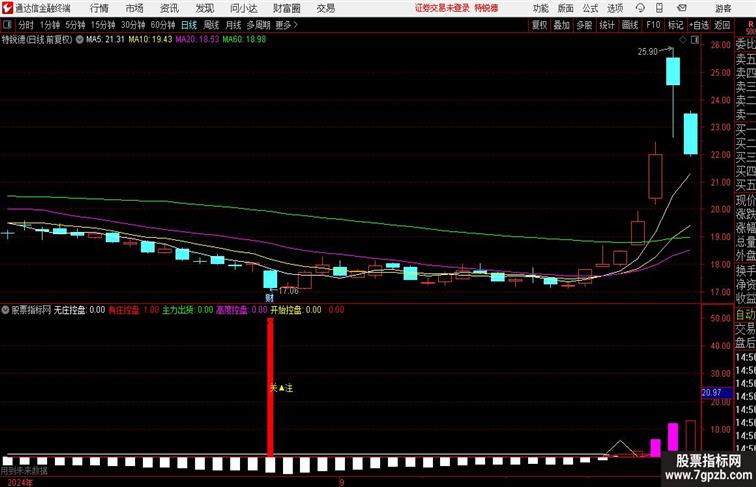The width and height of the screenshot is (756, 487).
Task: Switch to the 30分钟 period tab
Action: (x=133, y=25)
